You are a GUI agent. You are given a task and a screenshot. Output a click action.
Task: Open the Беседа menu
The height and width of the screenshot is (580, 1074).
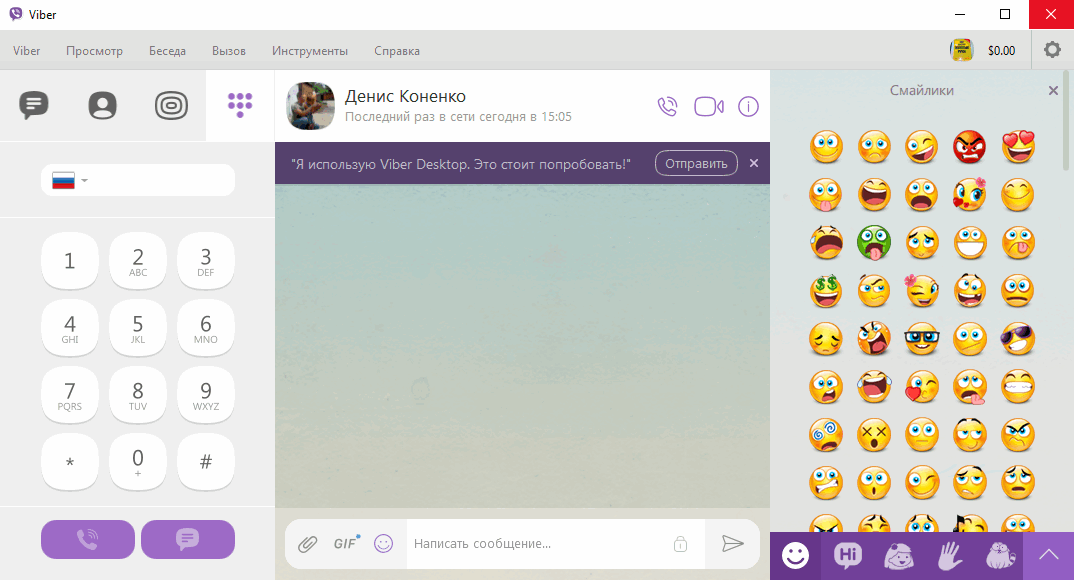point(167,51)
